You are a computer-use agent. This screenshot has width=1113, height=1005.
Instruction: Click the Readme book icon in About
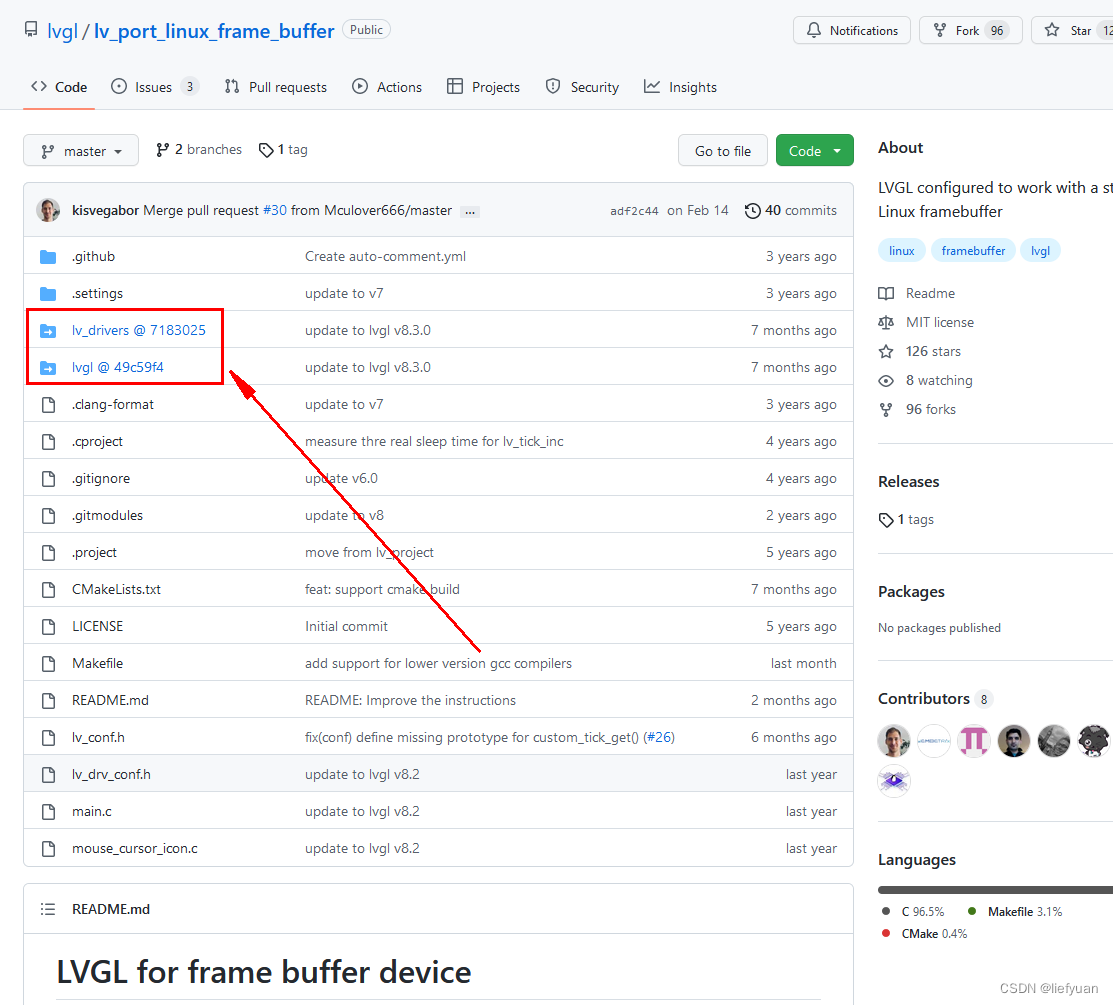886,293
